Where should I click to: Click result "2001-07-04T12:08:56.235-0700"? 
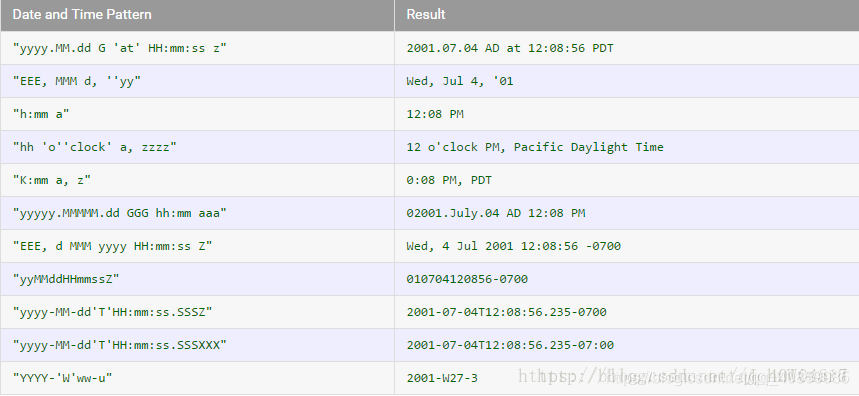[x=506, y=312]
